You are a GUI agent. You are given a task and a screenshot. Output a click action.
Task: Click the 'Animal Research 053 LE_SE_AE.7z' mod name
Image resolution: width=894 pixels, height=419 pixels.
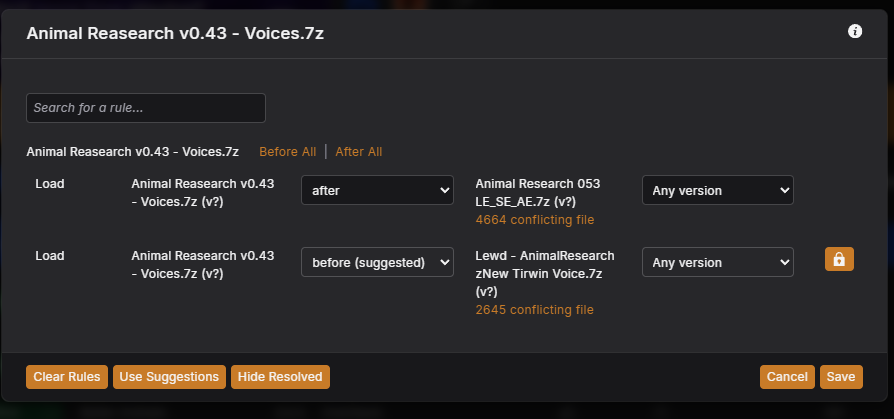point(538,193)
